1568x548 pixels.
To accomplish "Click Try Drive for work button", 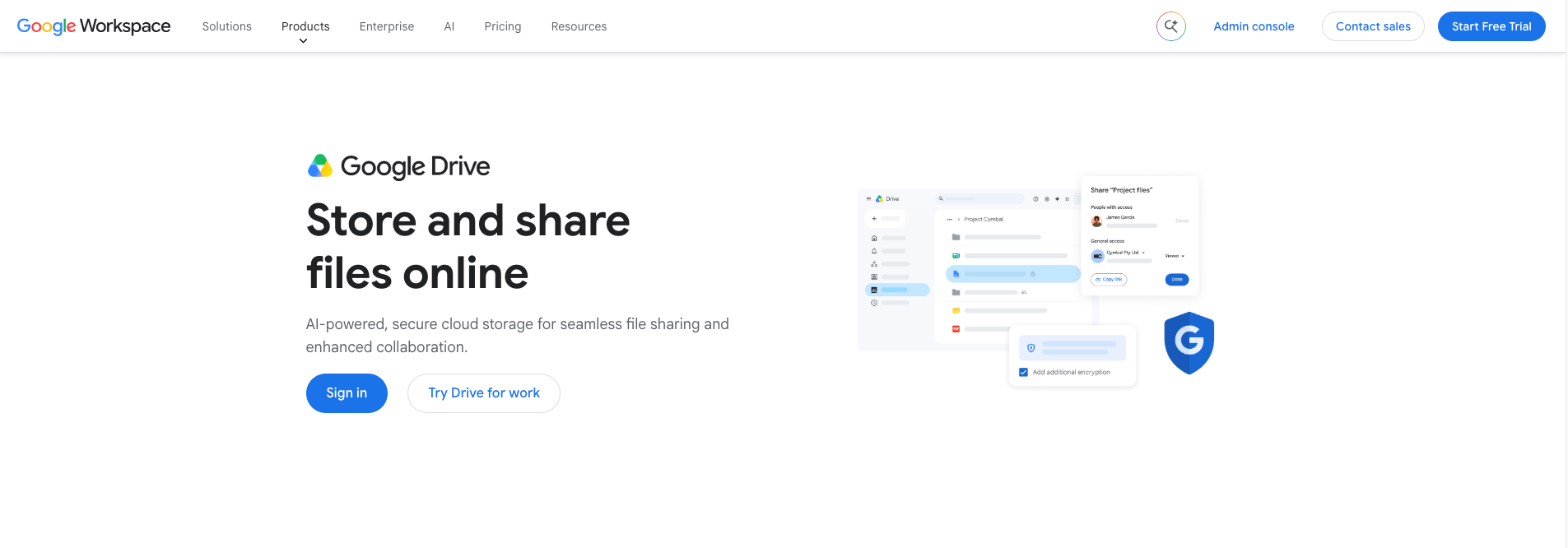I will point(484,393).
